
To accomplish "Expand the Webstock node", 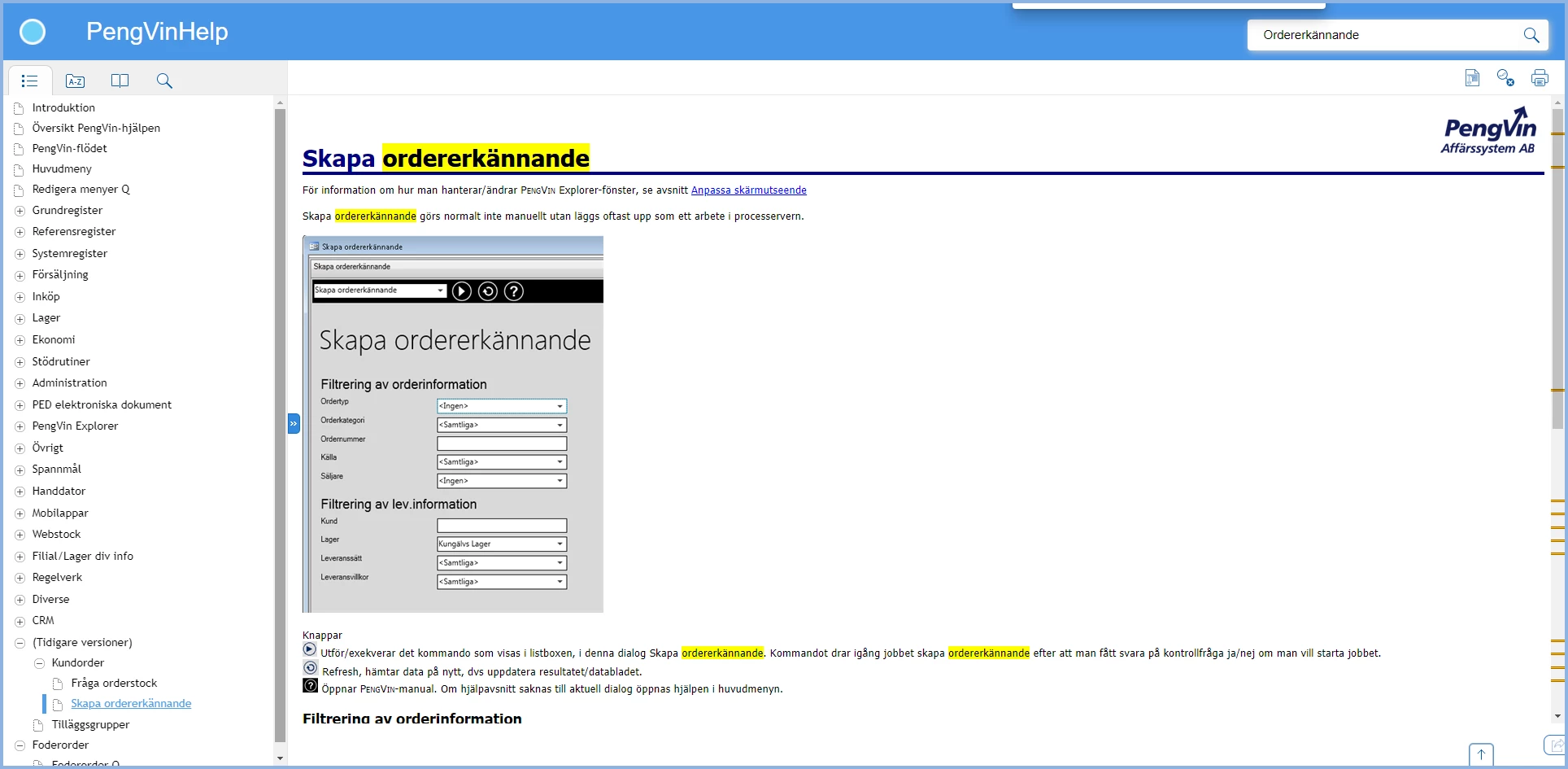I will (20, 535).
